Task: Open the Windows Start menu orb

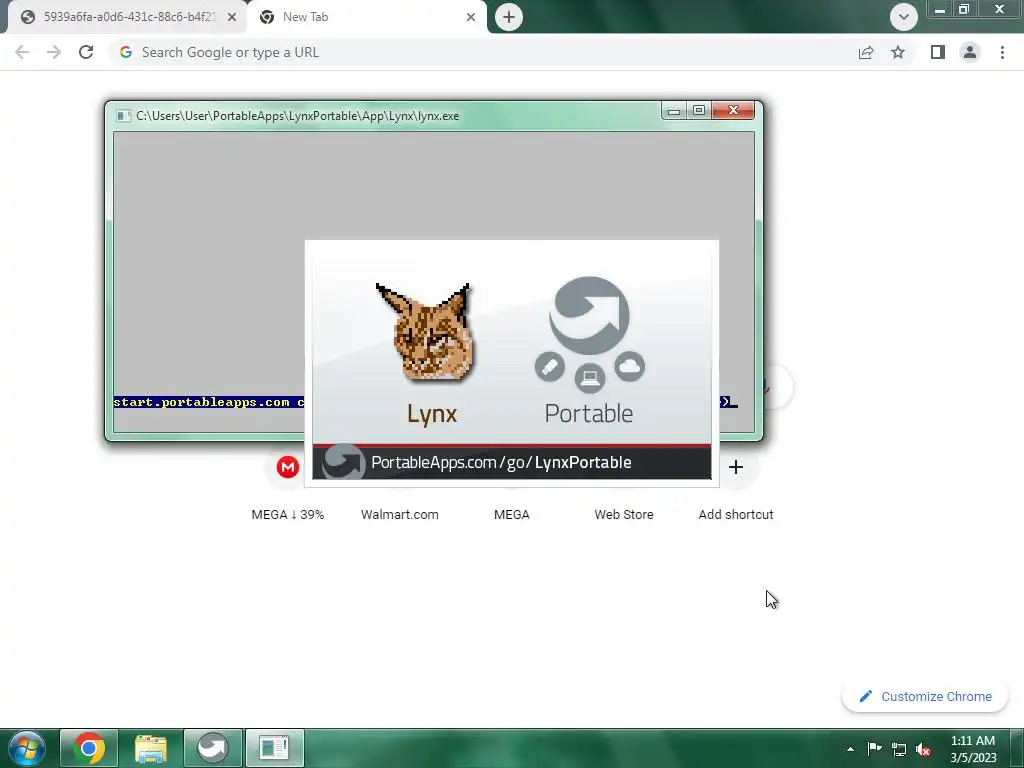Action: [x=27, y=748]
